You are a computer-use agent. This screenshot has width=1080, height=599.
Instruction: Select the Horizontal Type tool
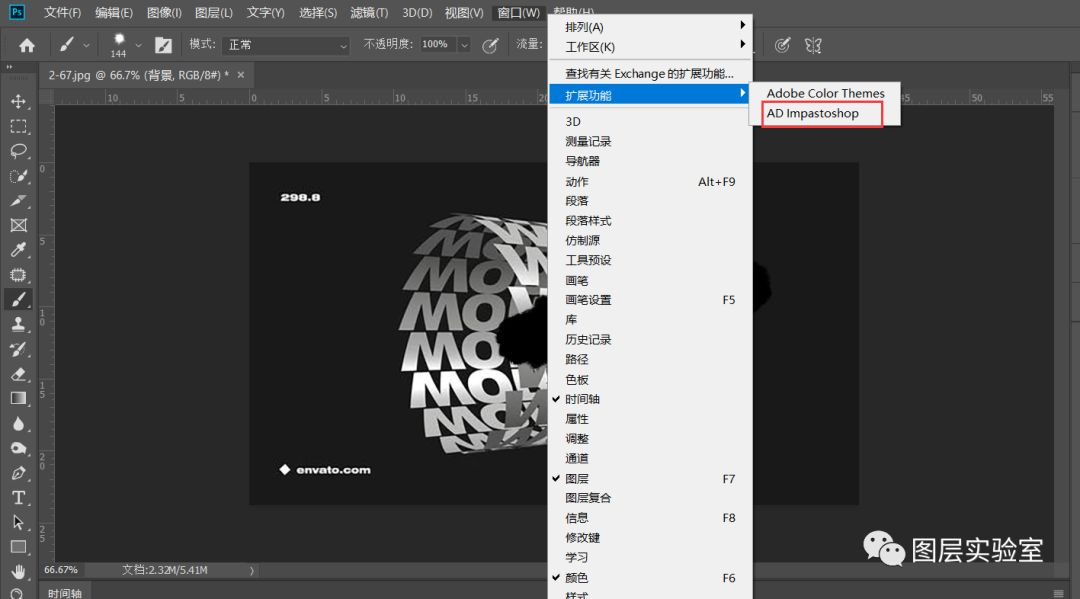click(19, 498)
